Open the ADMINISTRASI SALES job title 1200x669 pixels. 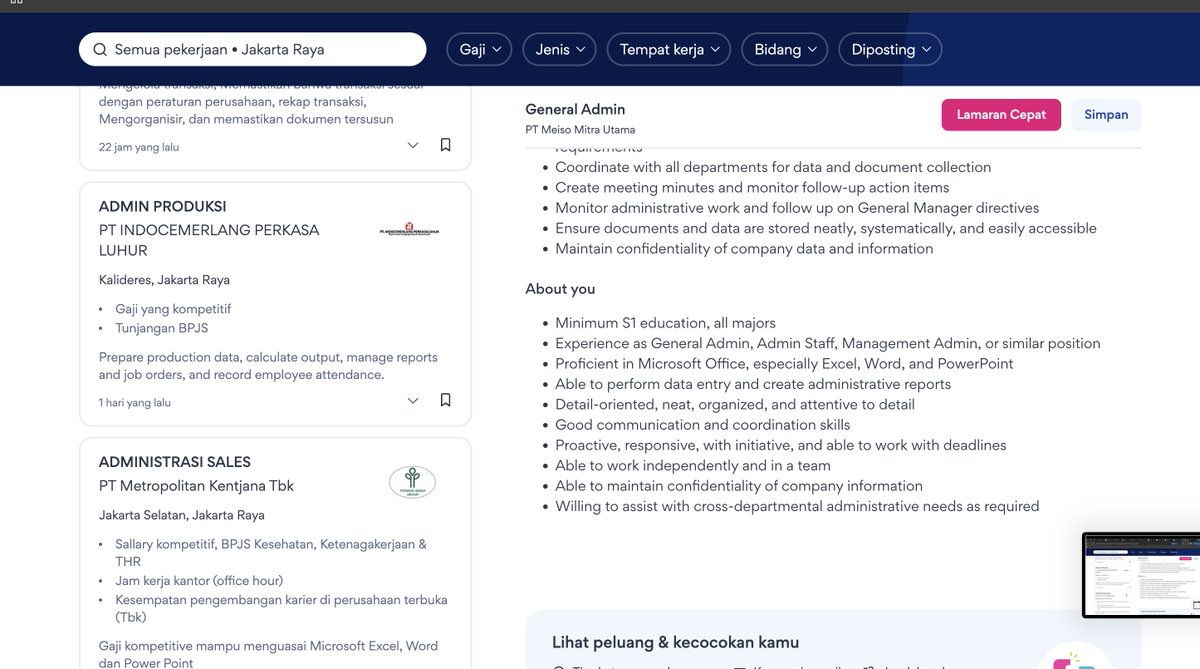pos(175,462)
